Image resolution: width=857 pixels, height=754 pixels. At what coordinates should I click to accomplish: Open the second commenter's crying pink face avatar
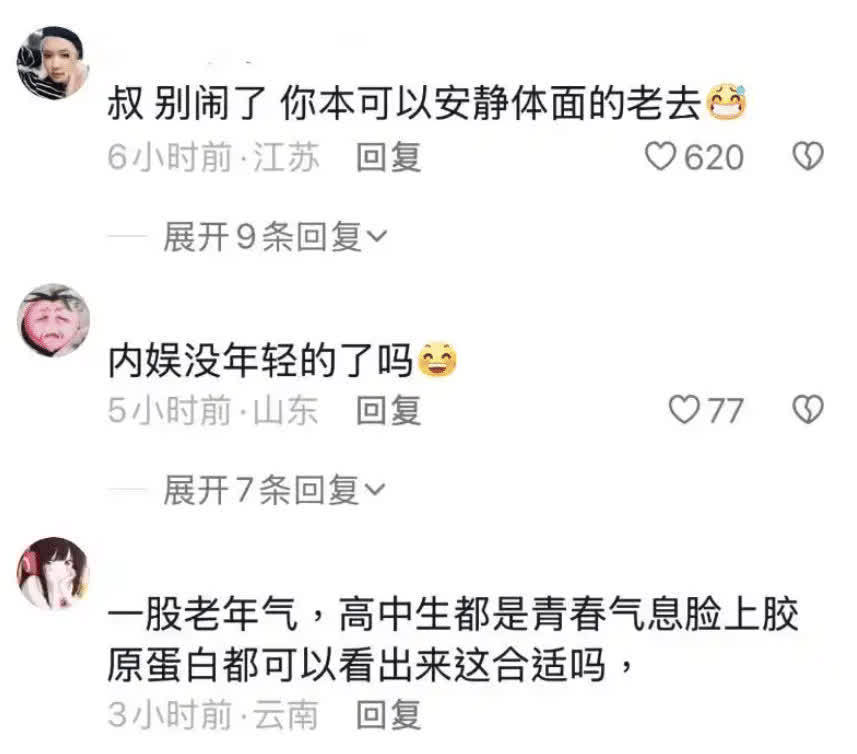(53, 320)
